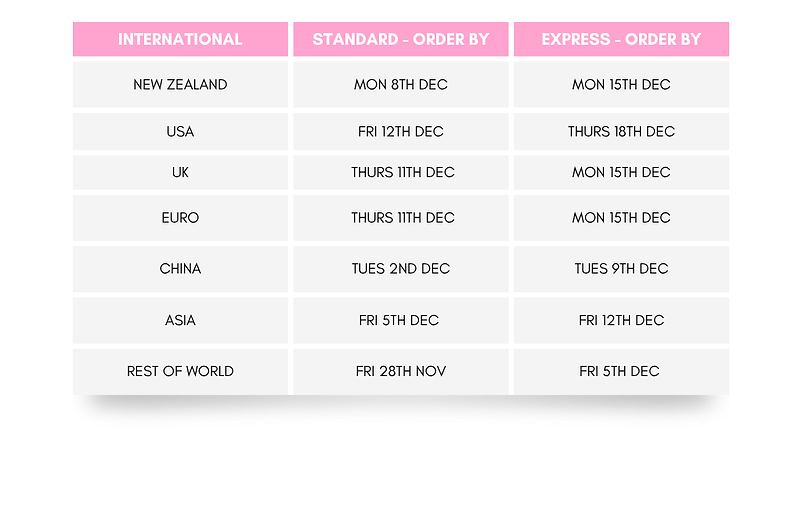Select the ASIA destination cell
This screenshot has height=506, width=802.
[180, 320]
